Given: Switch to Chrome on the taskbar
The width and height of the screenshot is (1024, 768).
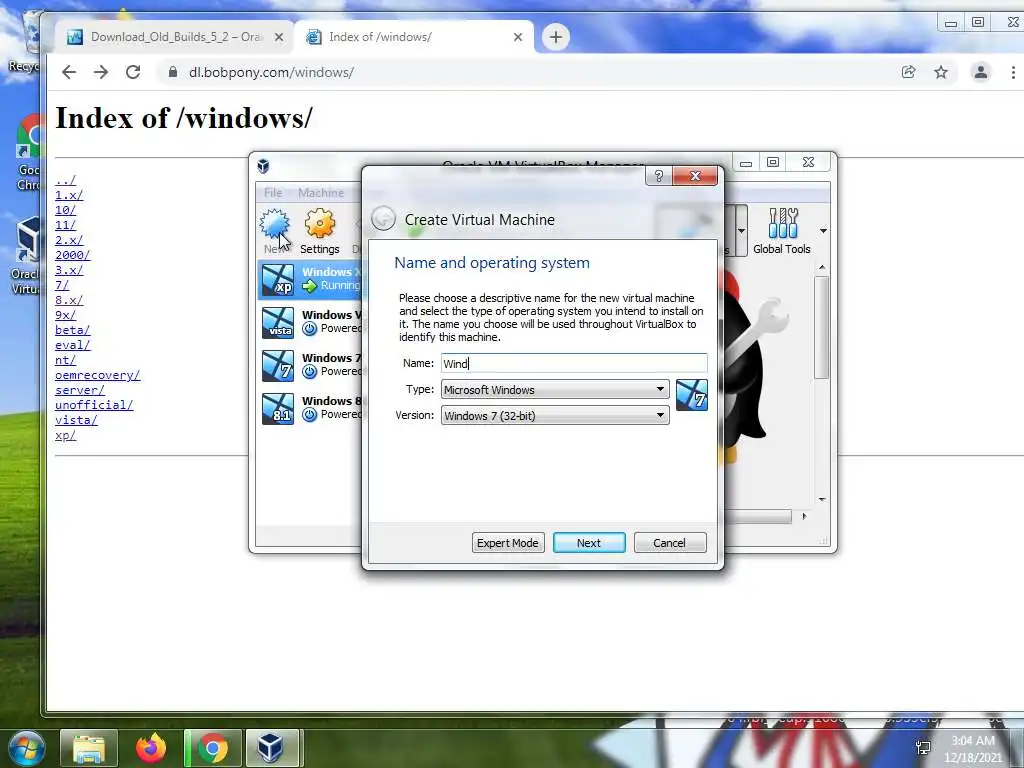Looking at the screenshot, I should 213,748.
